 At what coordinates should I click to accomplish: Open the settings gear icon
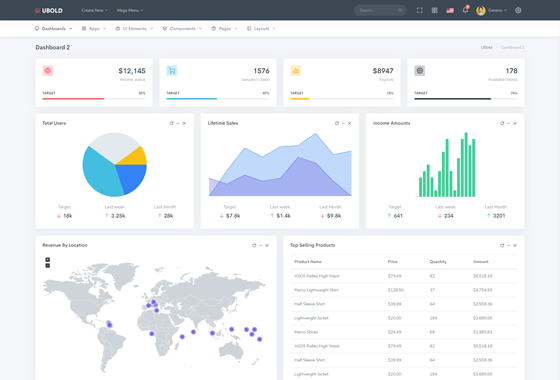coord(518,10)
